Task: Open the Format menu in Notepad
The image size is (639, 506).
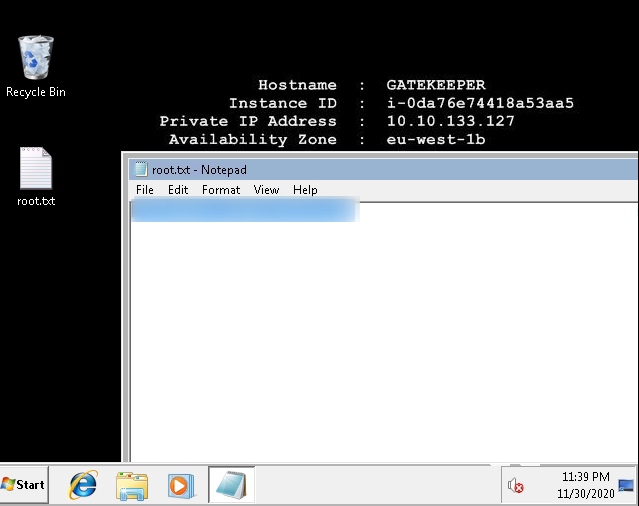Action: point(221,190)
